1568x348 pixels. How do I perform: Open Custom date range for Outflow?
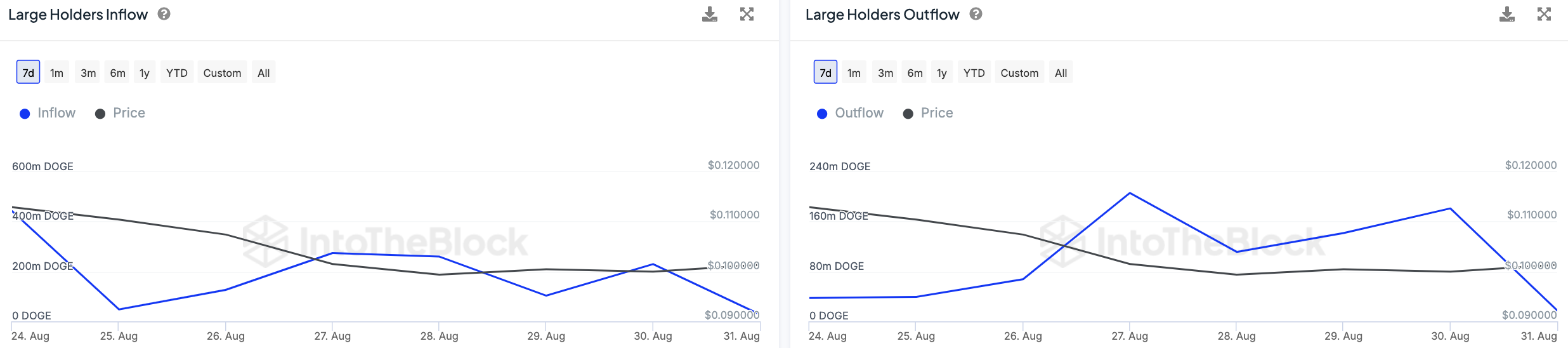click(1019, 73)
